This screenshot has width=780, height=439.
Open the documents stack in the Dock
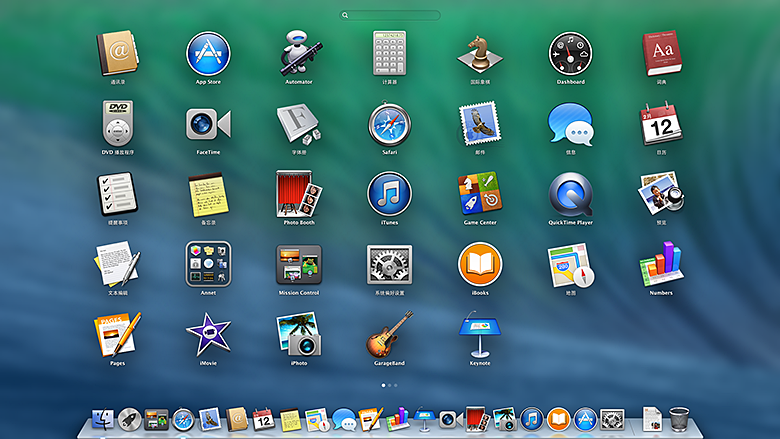652,419
